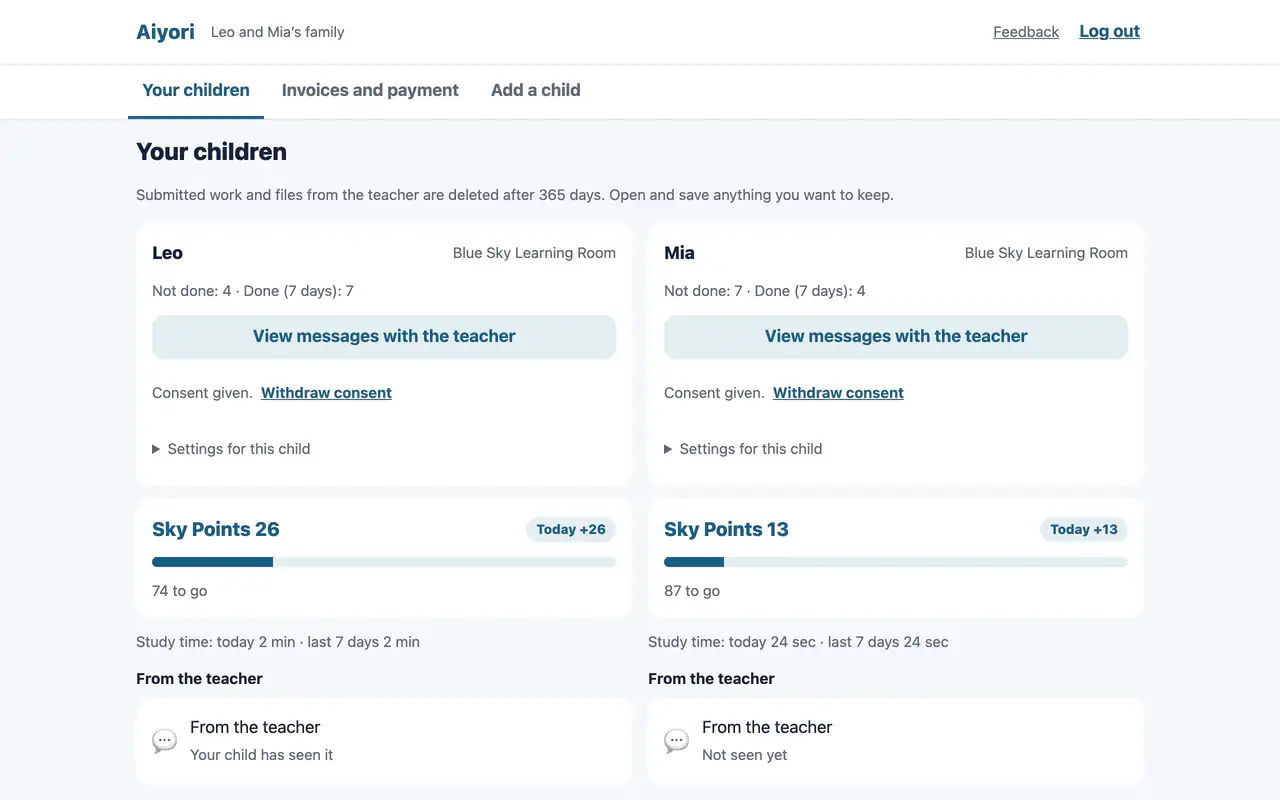The image size is (1280, 800).
Task: Click the speech bubble icon in Leo's teacher message
Action: pyautogui.click(x=164, y=741)
